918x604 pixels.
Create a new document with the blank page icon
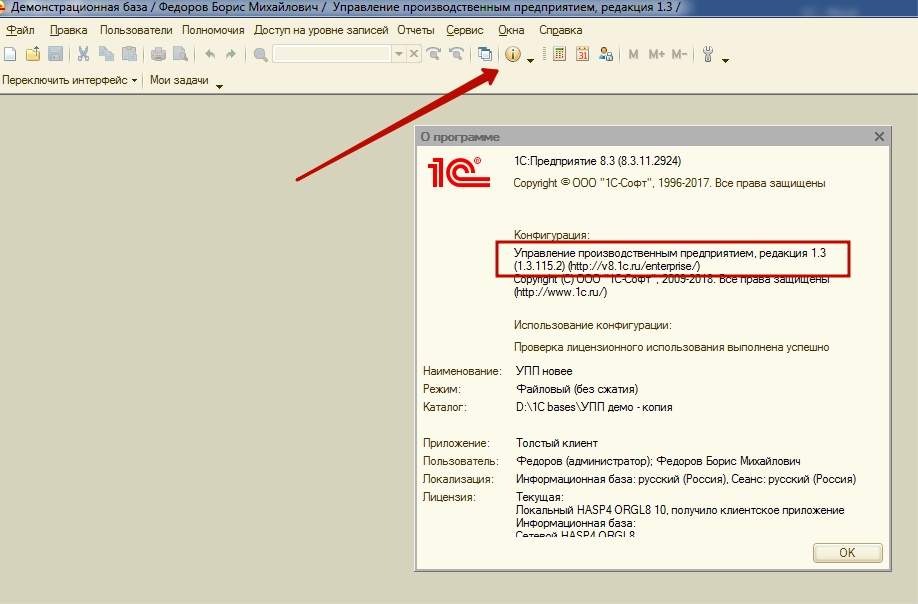point(10,54)
